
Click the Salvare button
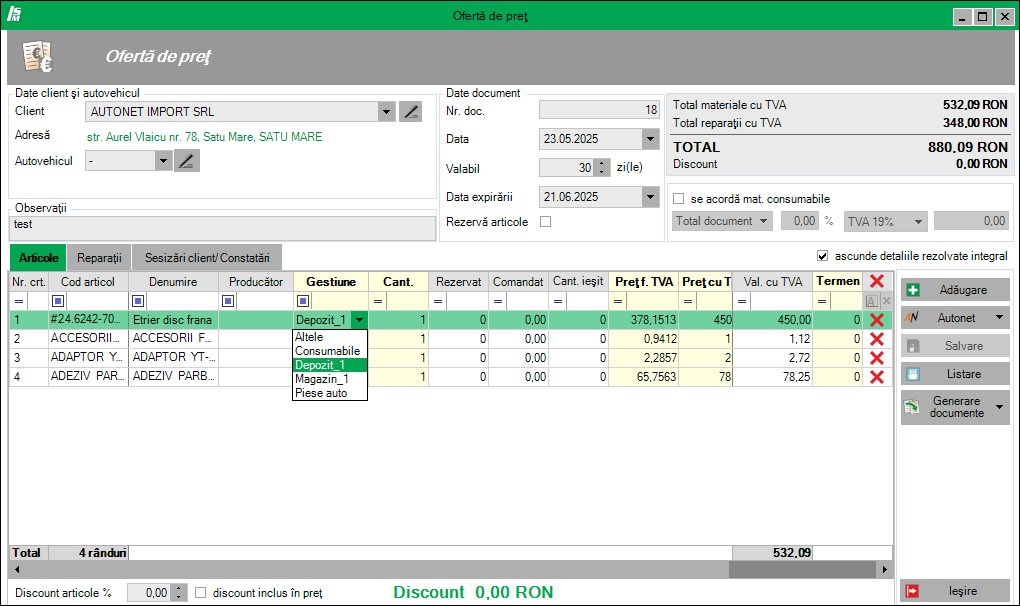pos(955,346)
